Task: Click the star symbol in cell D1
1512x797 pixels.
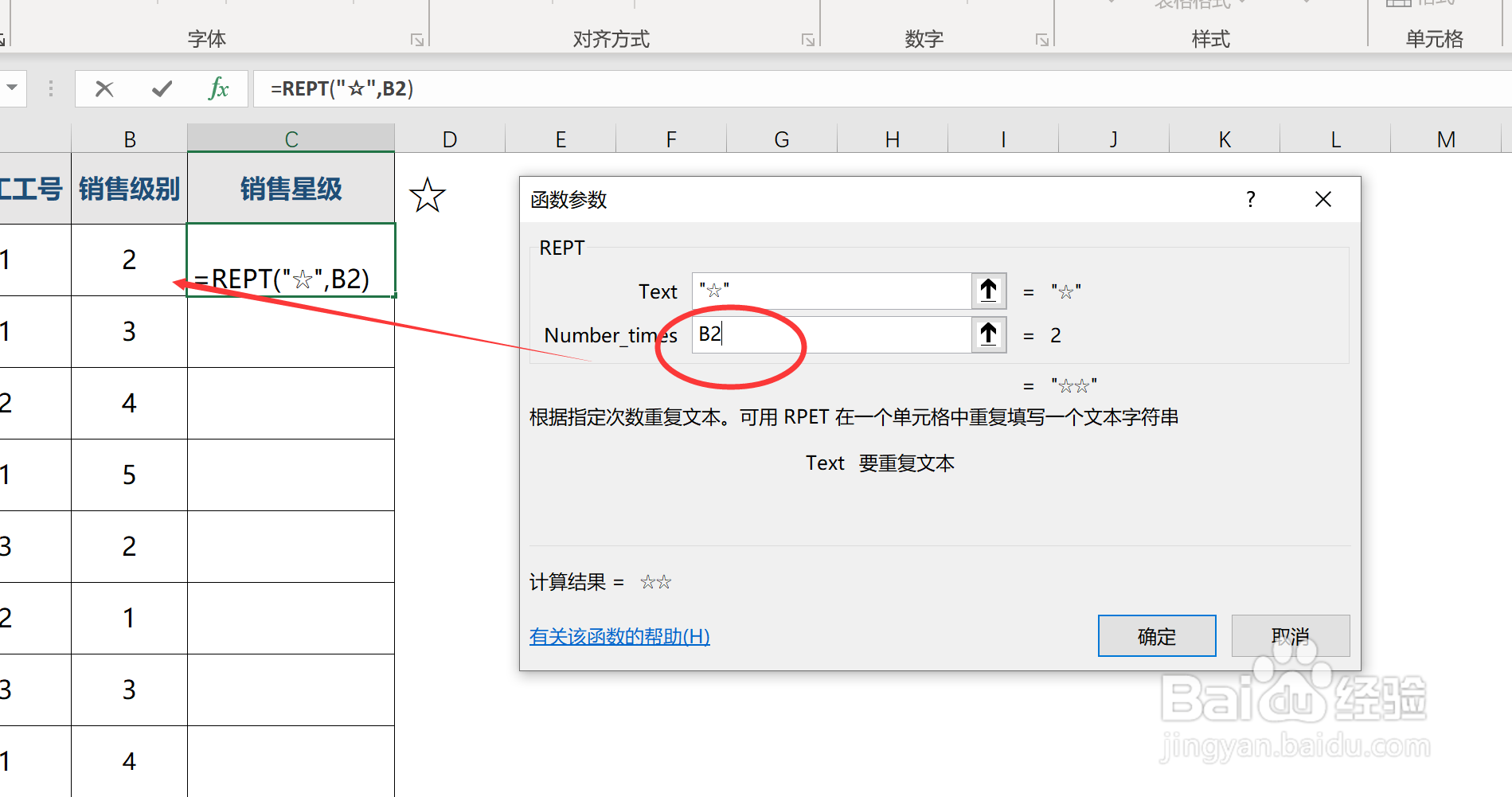Action: click(428, 195)
